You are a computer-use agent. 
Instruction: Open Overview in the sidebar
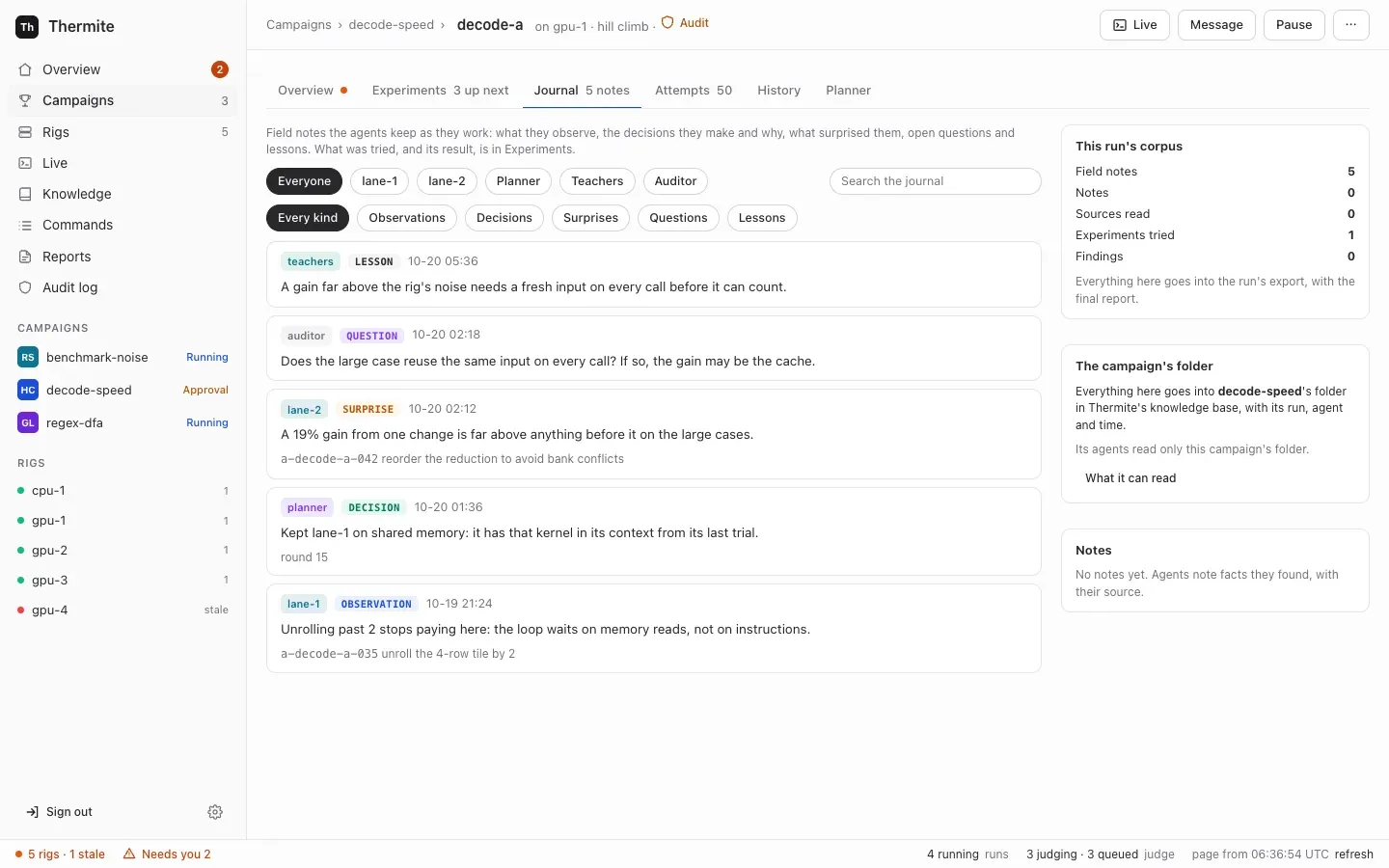123,69
